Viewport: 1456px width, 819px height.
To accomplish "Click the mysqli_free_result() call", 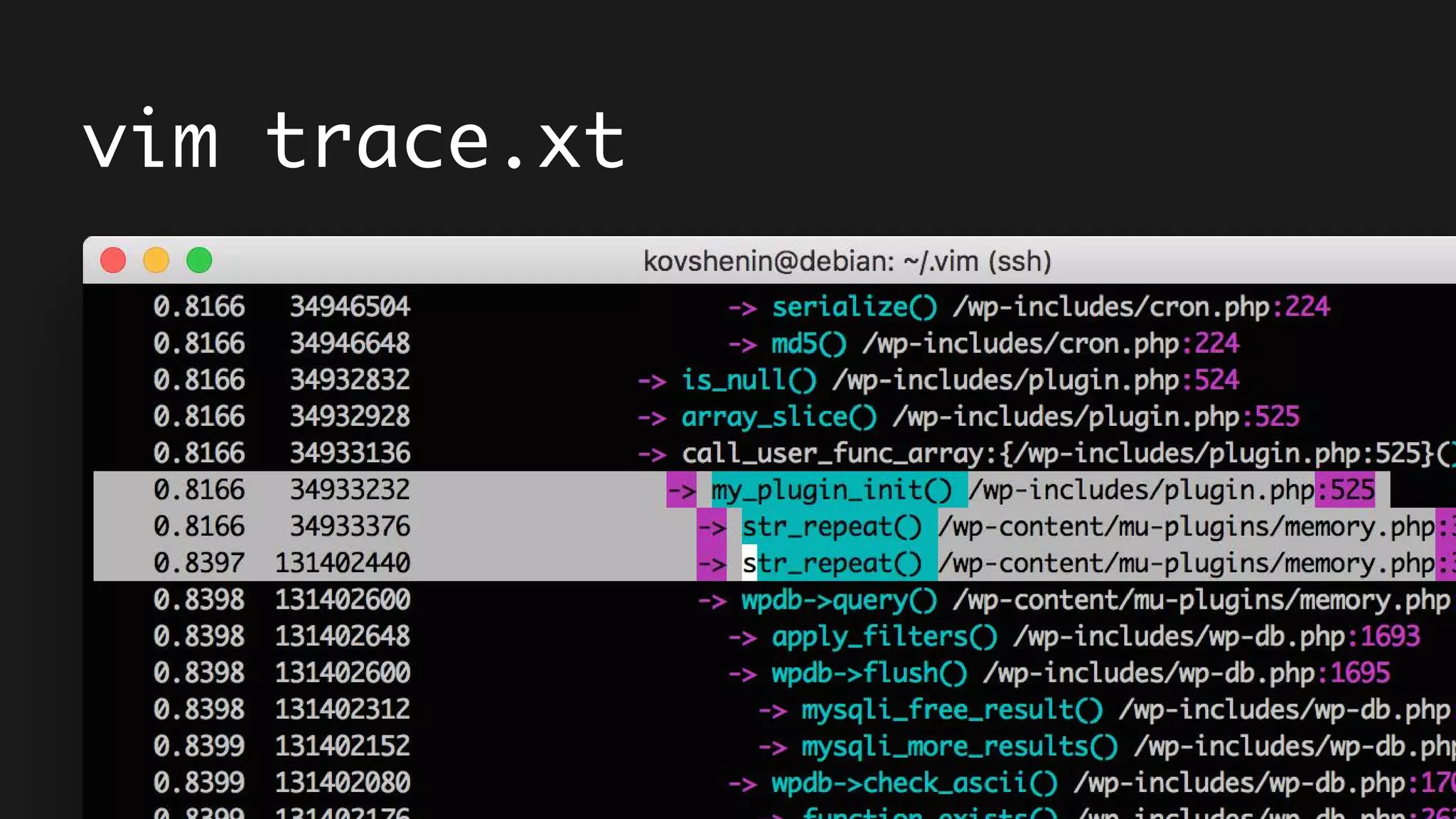I will [x=953, y=710].
